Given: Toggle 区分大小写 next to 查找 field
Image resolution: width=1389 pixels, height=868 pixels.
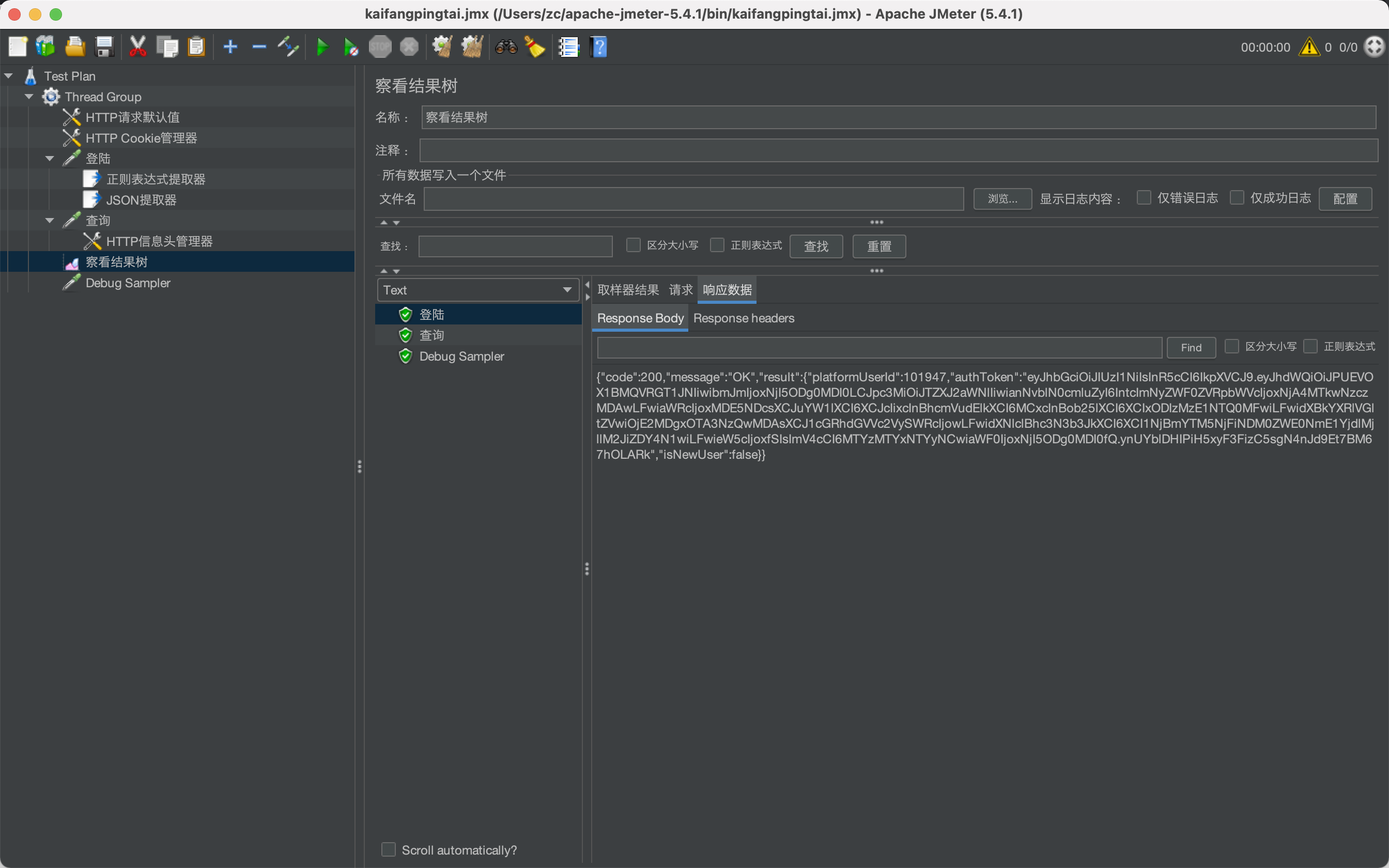Looking at the screenshot, I should tap(633, 245).
